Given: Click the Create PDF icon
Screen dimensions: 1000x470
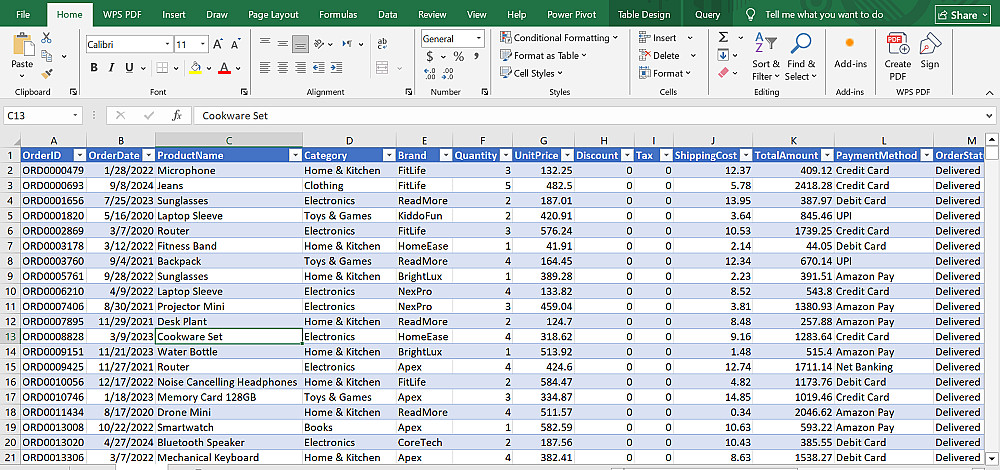Looking at the screenshot, I should [x=897, y=44].
